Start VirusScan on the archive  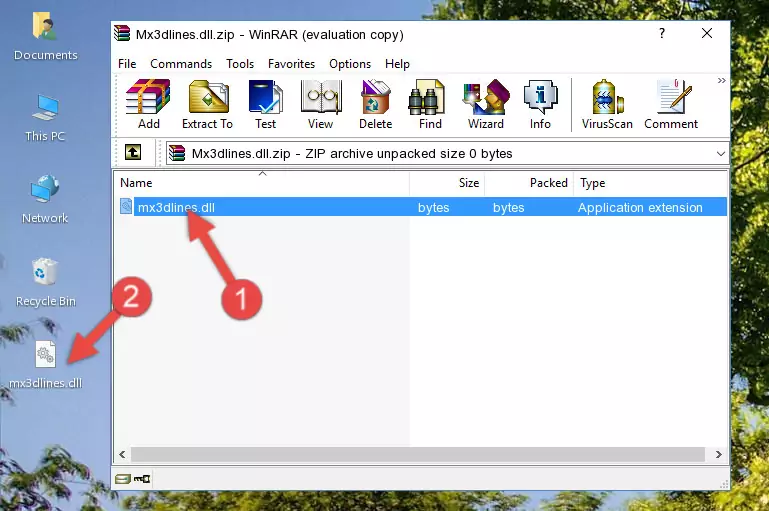(607, 104)
